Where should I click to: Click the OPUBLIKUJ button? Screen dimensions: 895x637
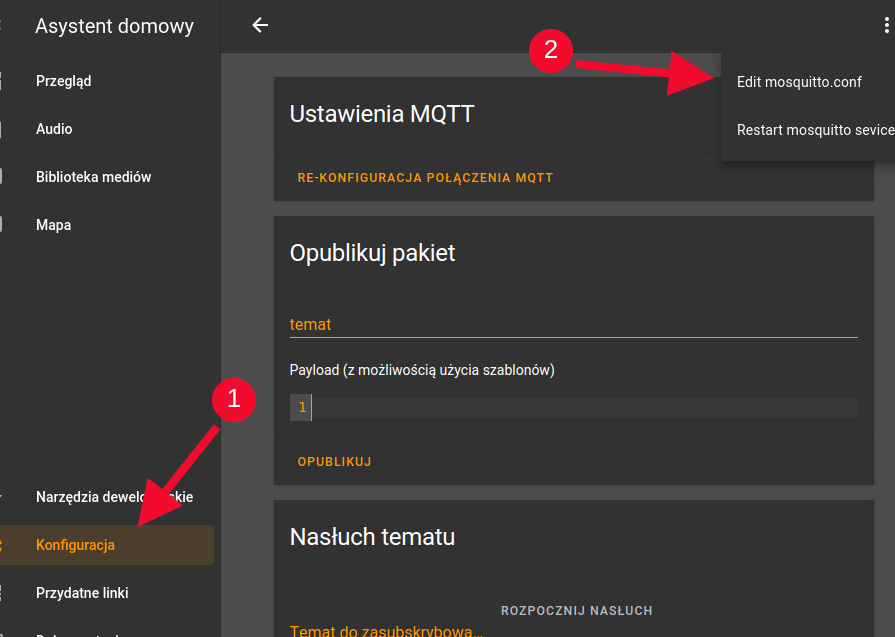[334, 462]
